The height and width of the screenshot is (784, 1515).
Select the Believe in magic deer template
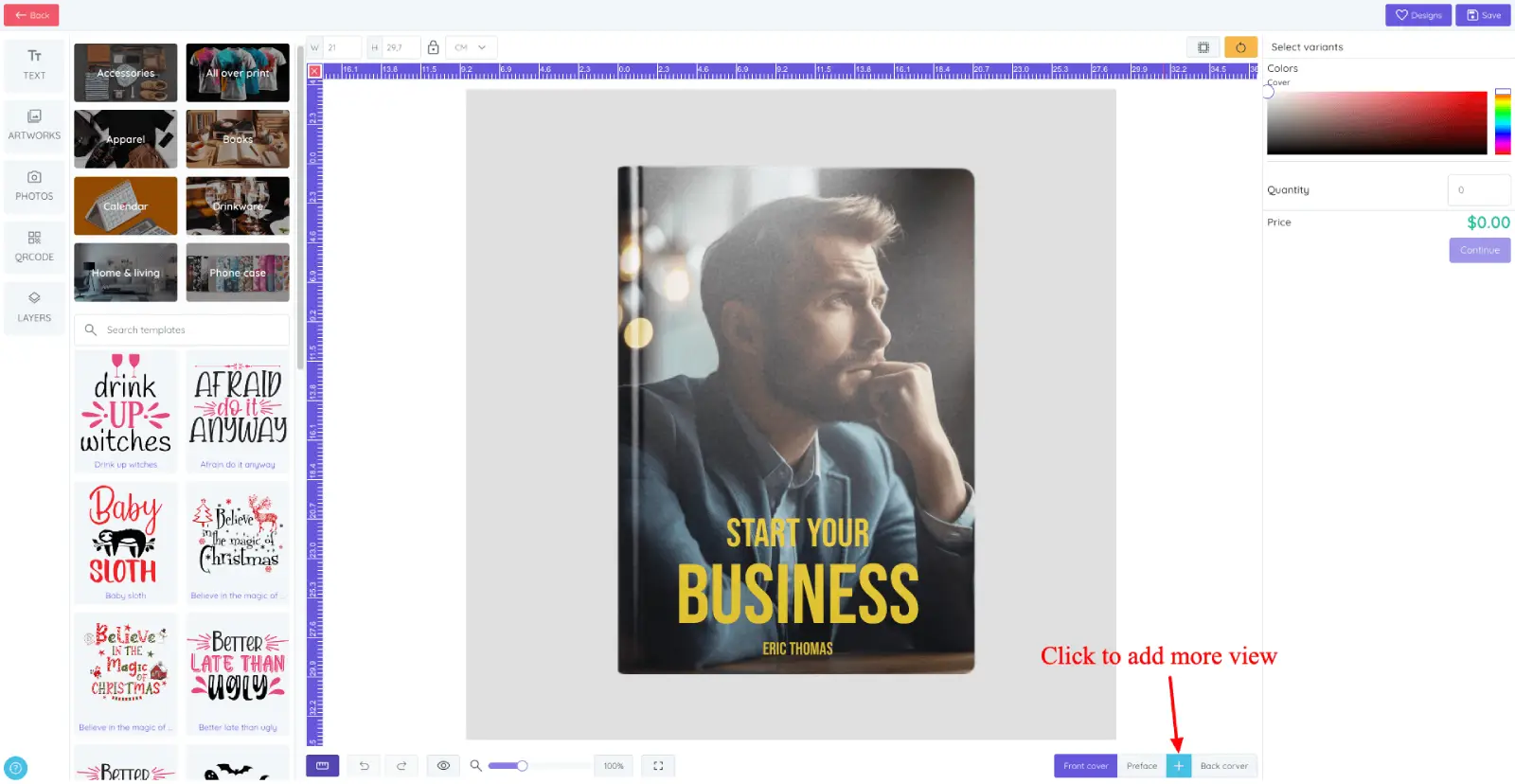click(238, 543)
